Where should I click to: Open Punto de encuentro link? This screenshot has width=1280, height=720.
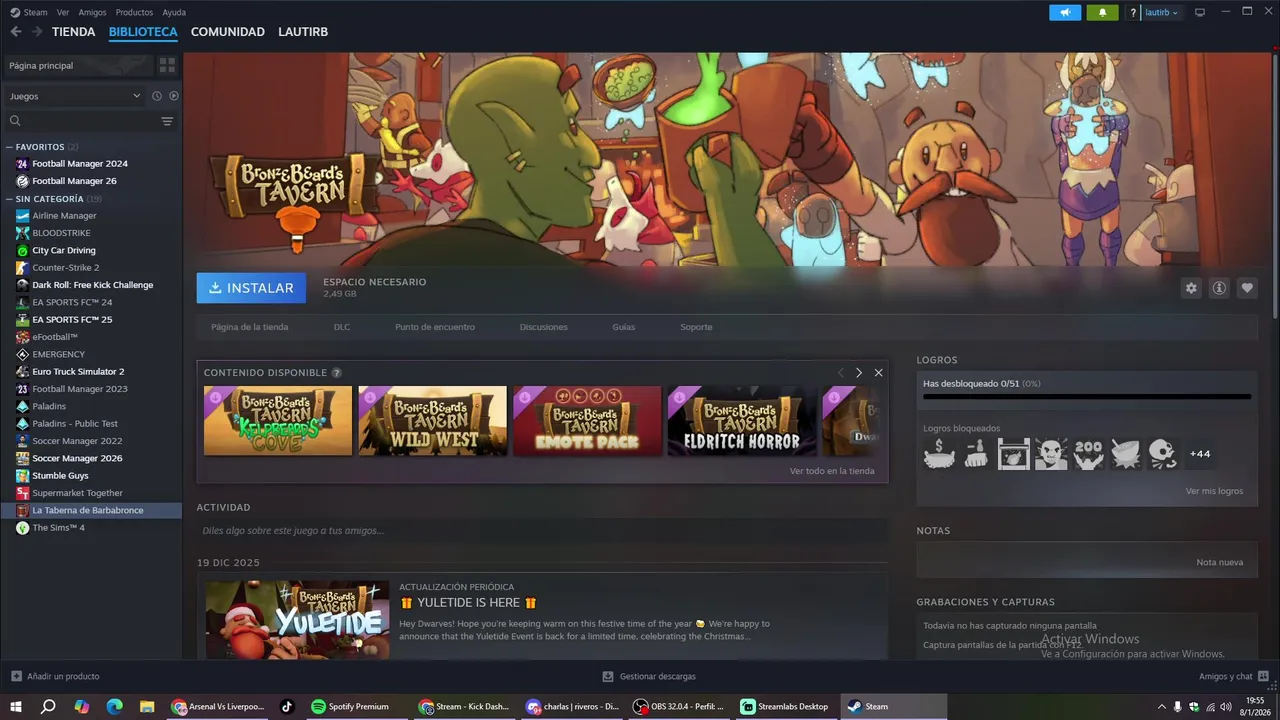coord(435,327)
